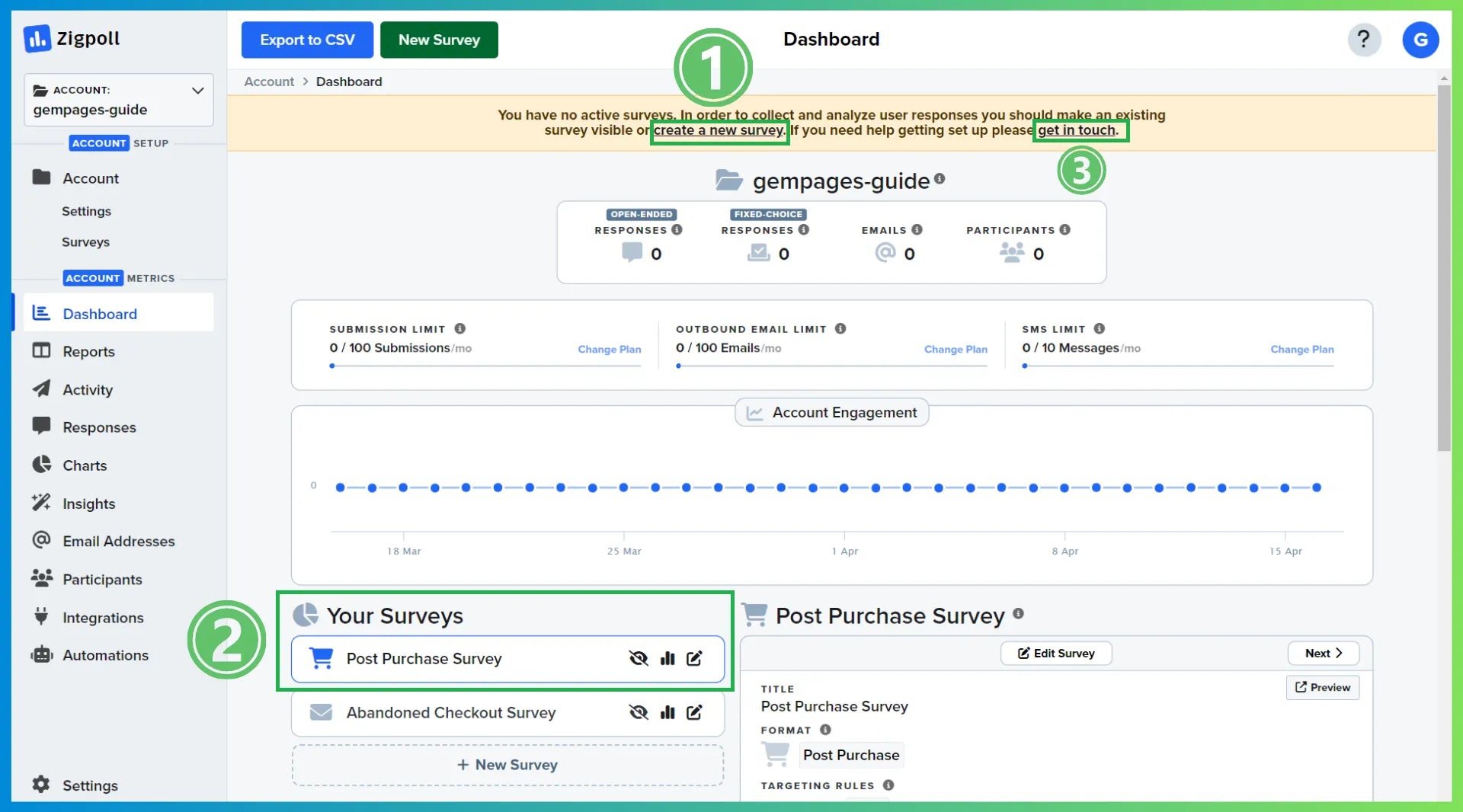
Task: Open the help question mark icon
Action: pos(1364,40)
